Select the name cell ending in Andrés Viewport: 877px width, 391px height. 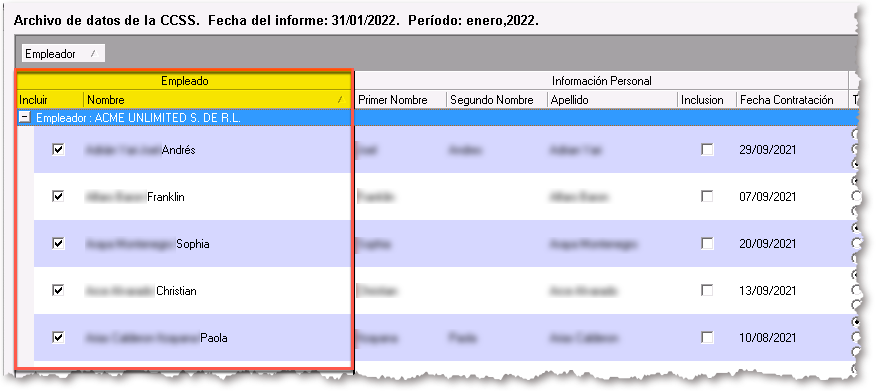[218, 150]
